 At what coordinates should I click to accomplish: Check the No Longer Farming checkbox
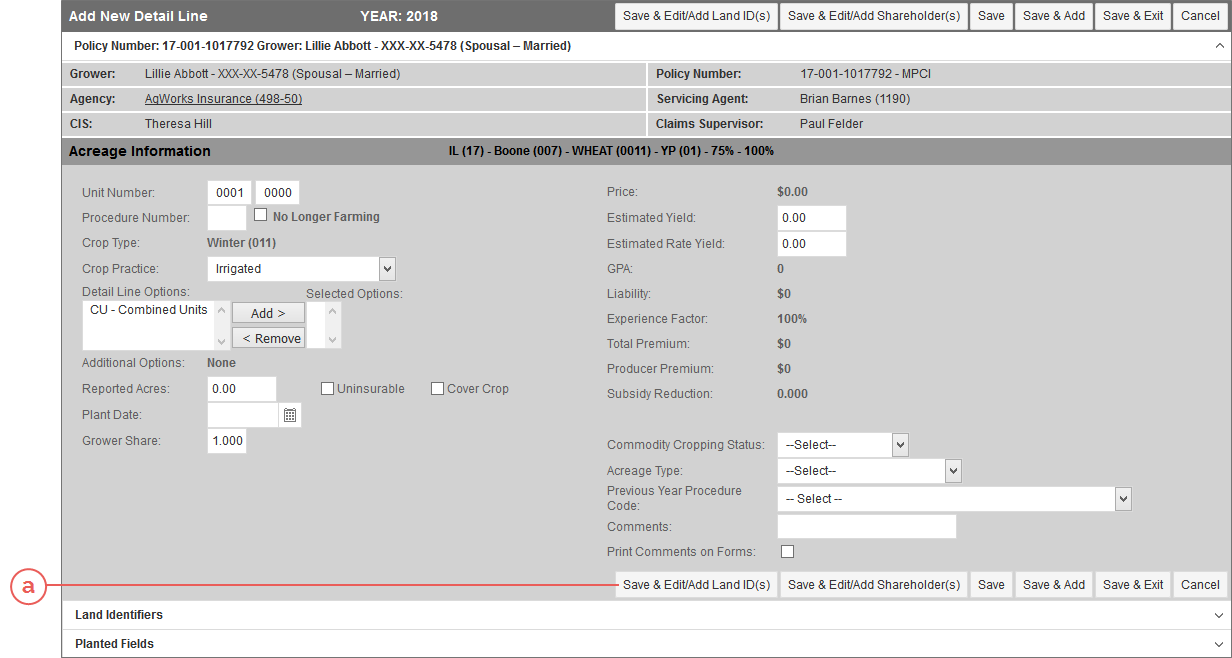tap(260, 214)
